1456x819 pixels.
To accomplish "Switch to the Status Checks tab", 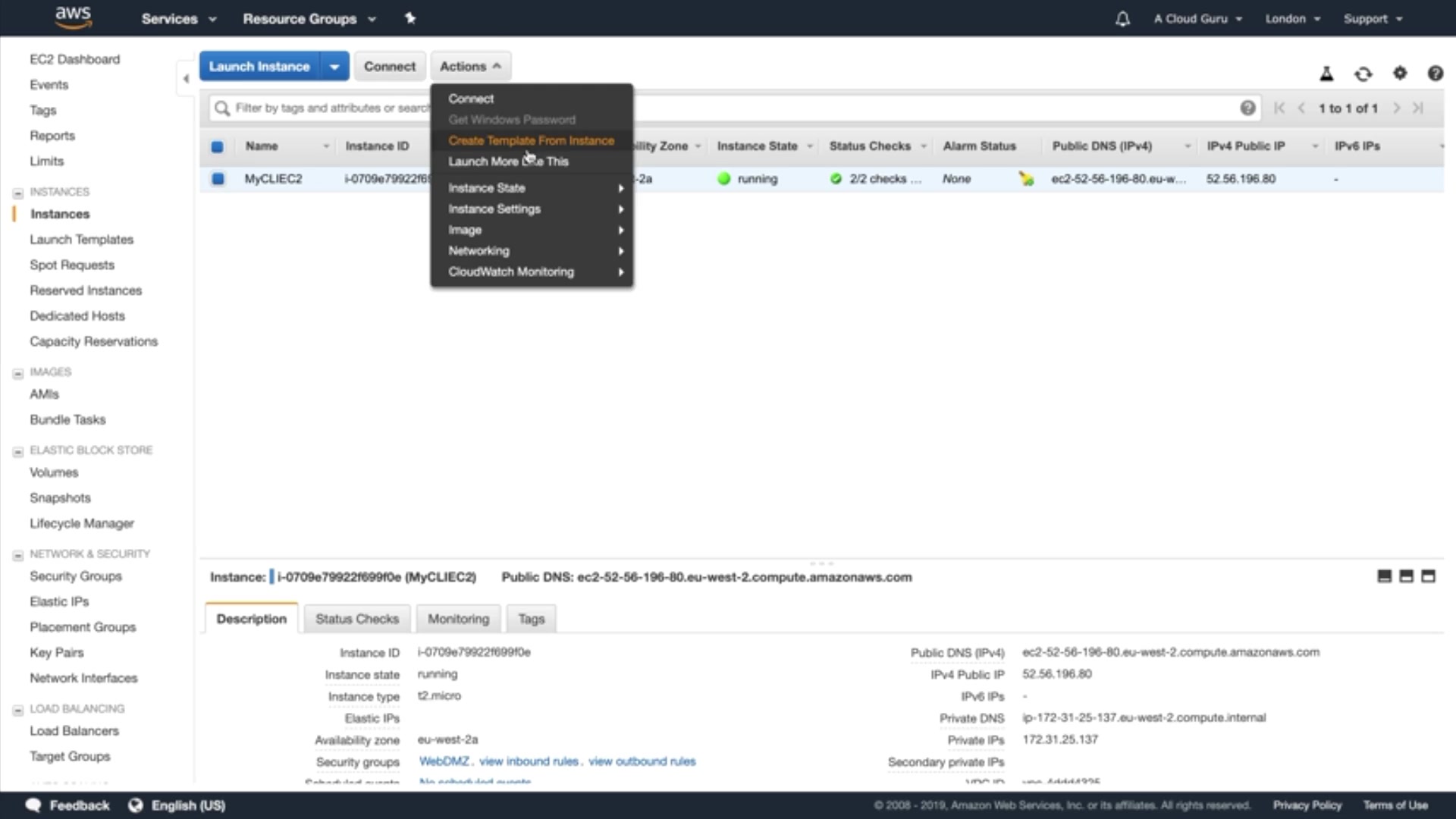I will point(356,619).
